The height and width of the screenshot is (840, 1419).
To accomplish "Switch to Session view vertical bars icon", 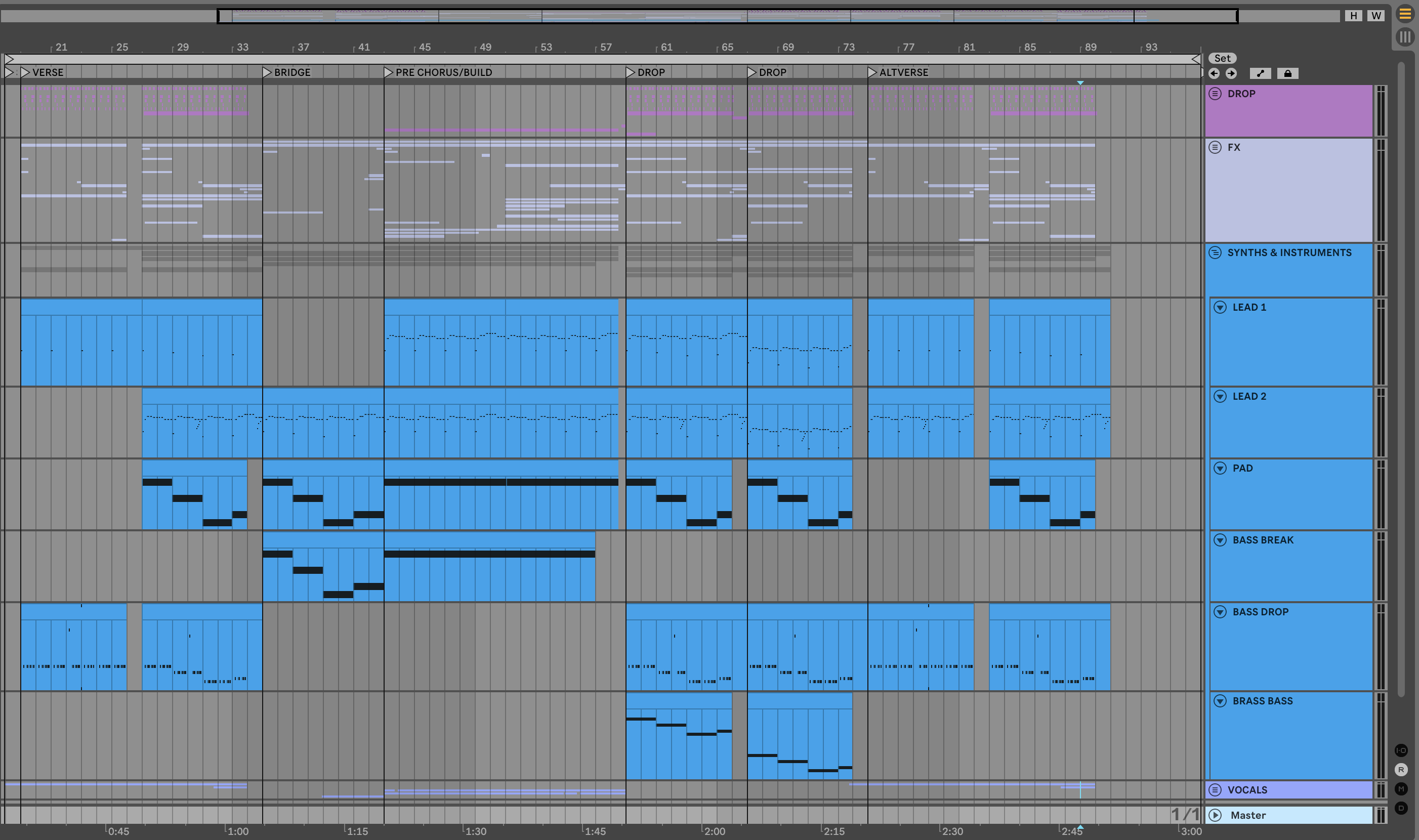I will pos(1405,37).
